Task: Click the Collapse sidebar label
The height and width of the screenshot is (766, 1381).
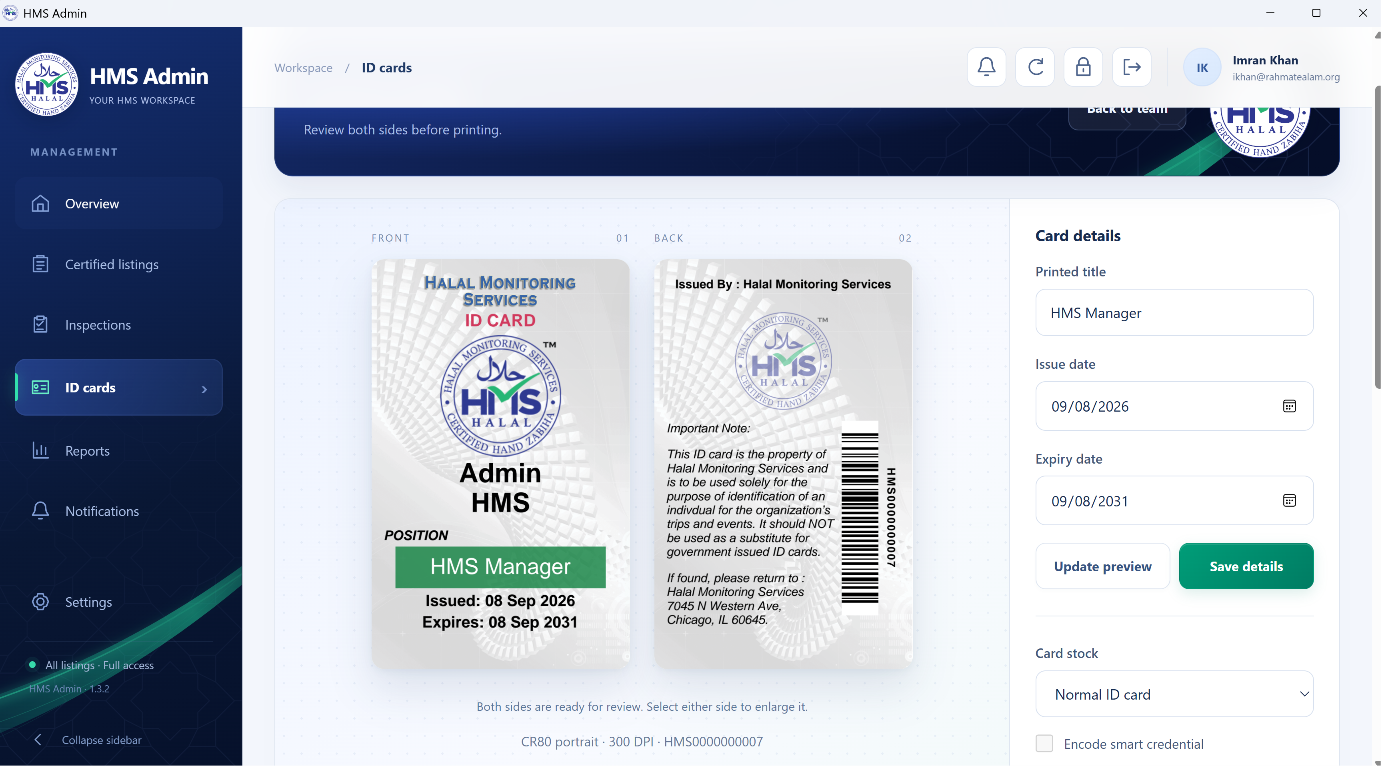Action: 101,740
